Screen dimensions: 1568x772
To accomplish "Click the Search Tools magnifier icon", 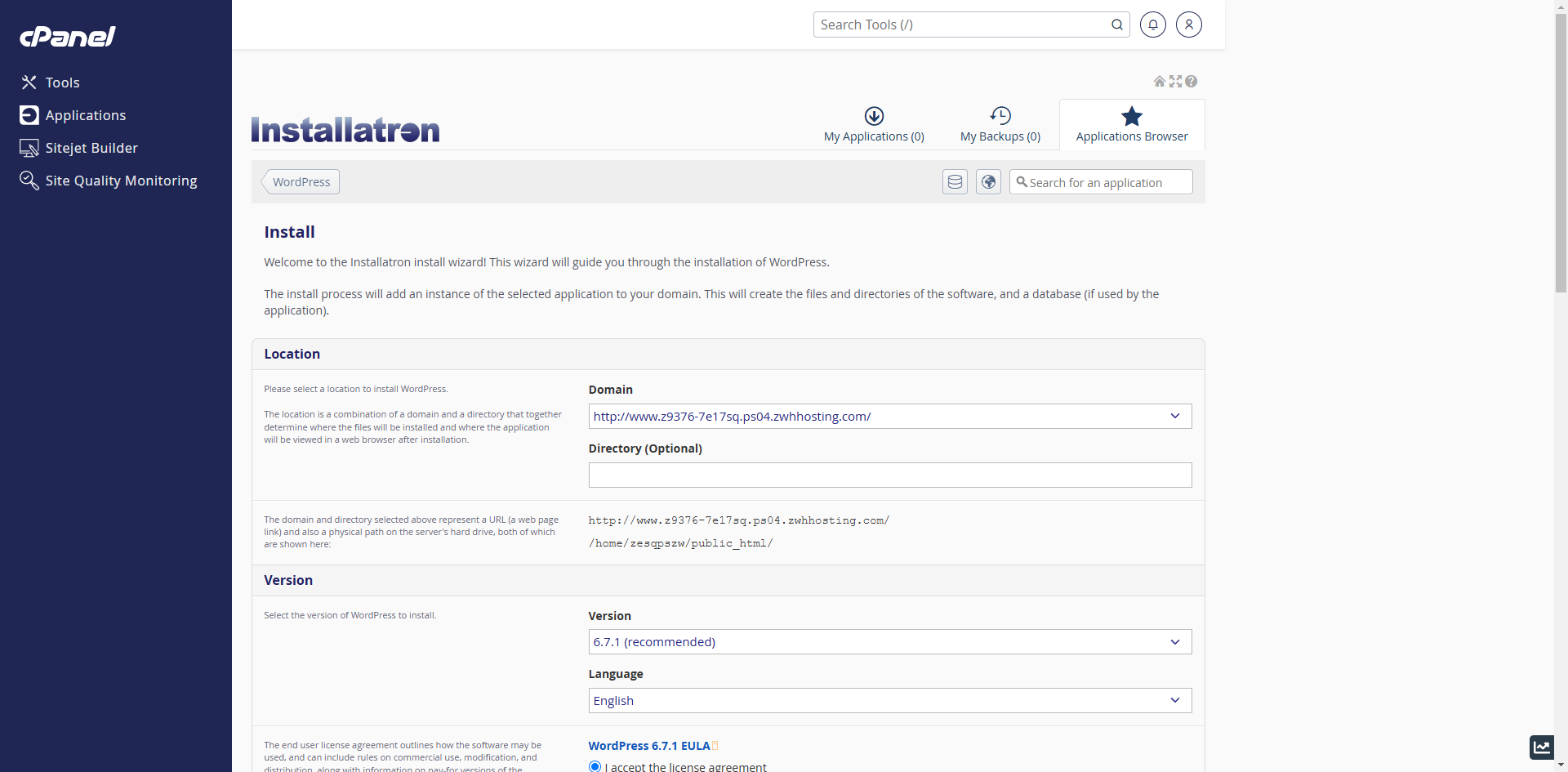I will point(1117,25).
